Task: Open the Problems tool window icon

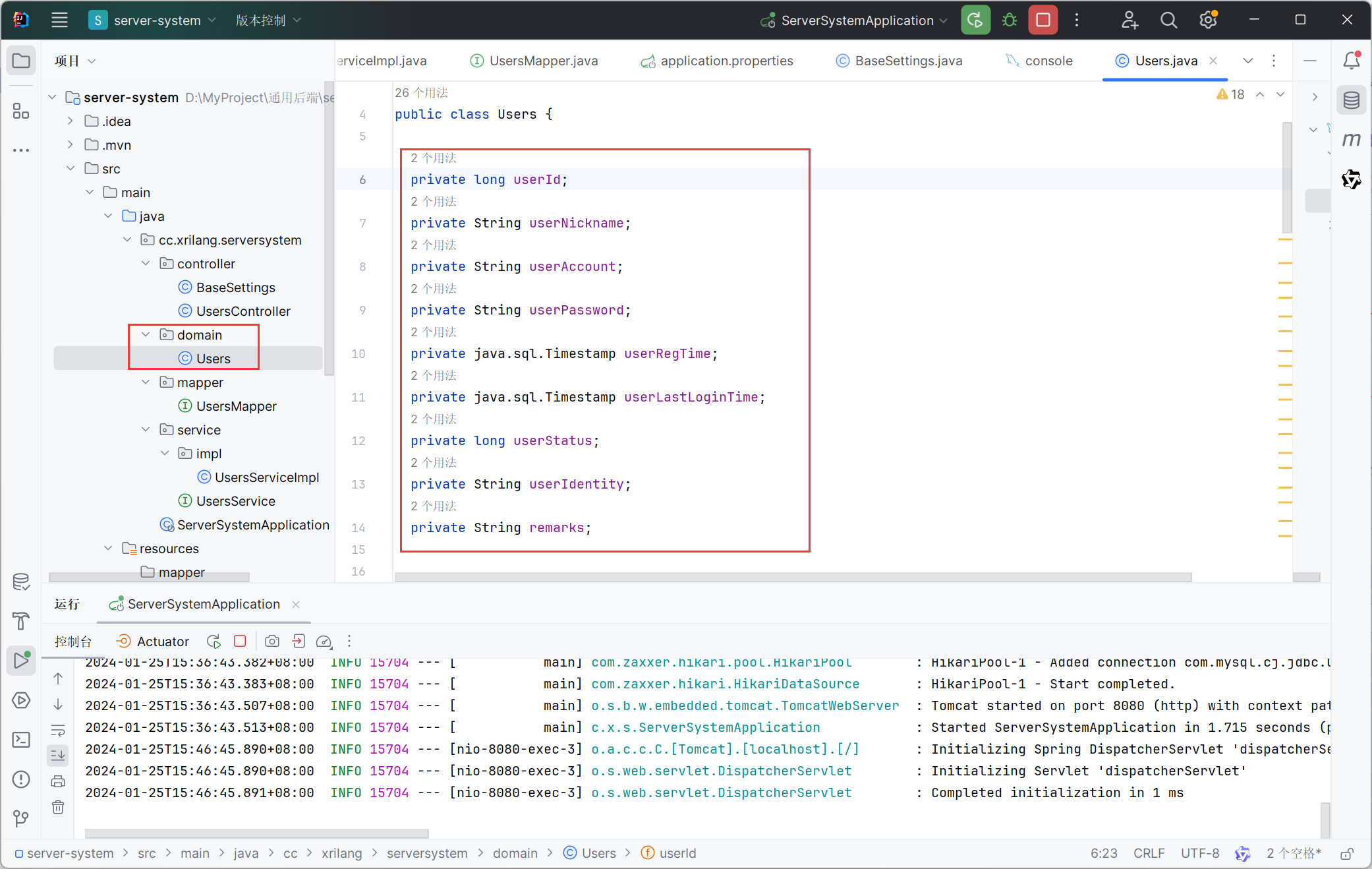Action: point(21,779)
